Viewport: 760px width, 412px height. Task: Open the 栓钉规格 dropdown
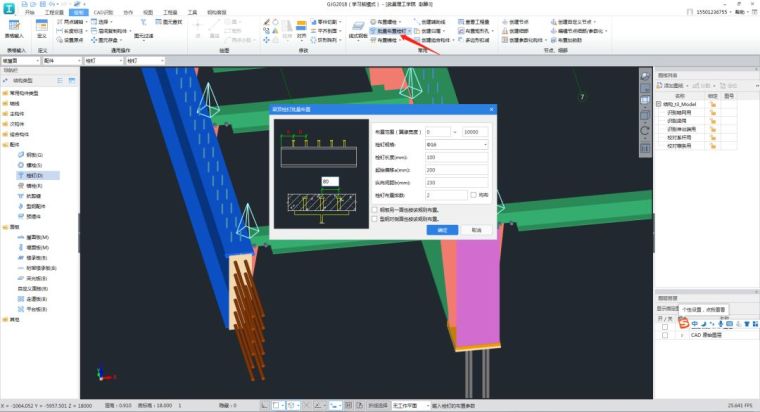(x=485, y=144)
